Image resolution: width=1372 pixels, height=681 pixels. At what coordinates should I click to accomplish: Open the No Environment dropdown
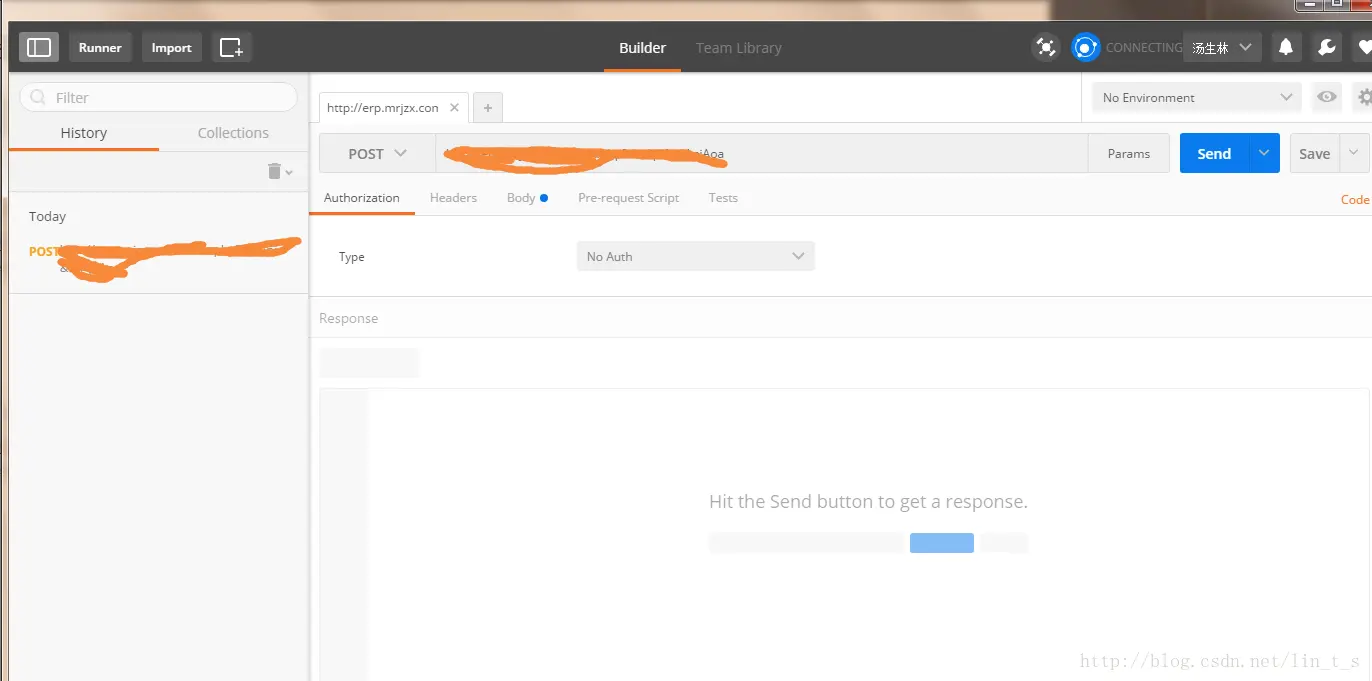pyautogui.click(x=1197, y=97)
